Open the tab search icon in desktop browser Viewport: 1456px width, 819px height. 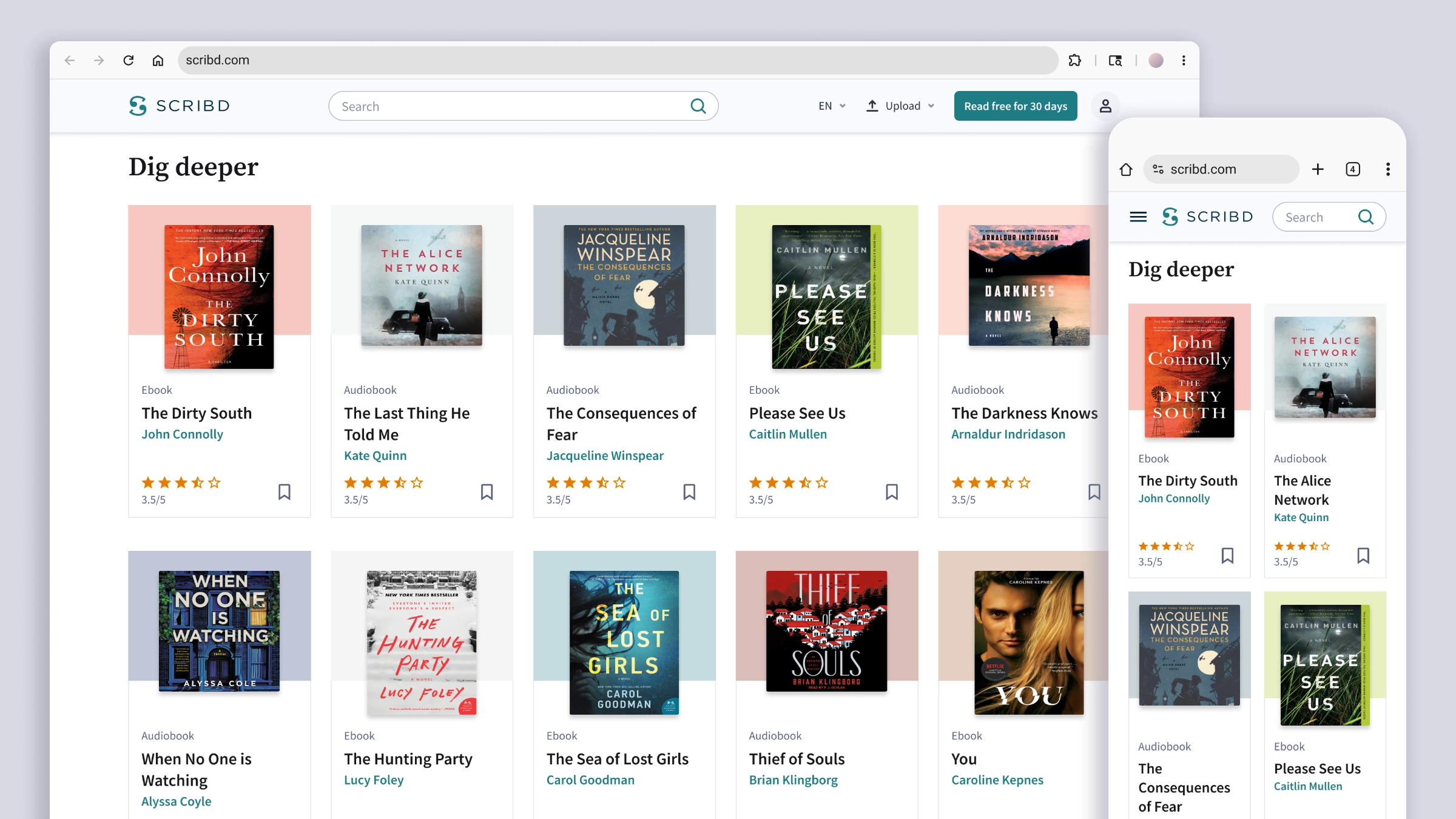[x=1115, y=60]
